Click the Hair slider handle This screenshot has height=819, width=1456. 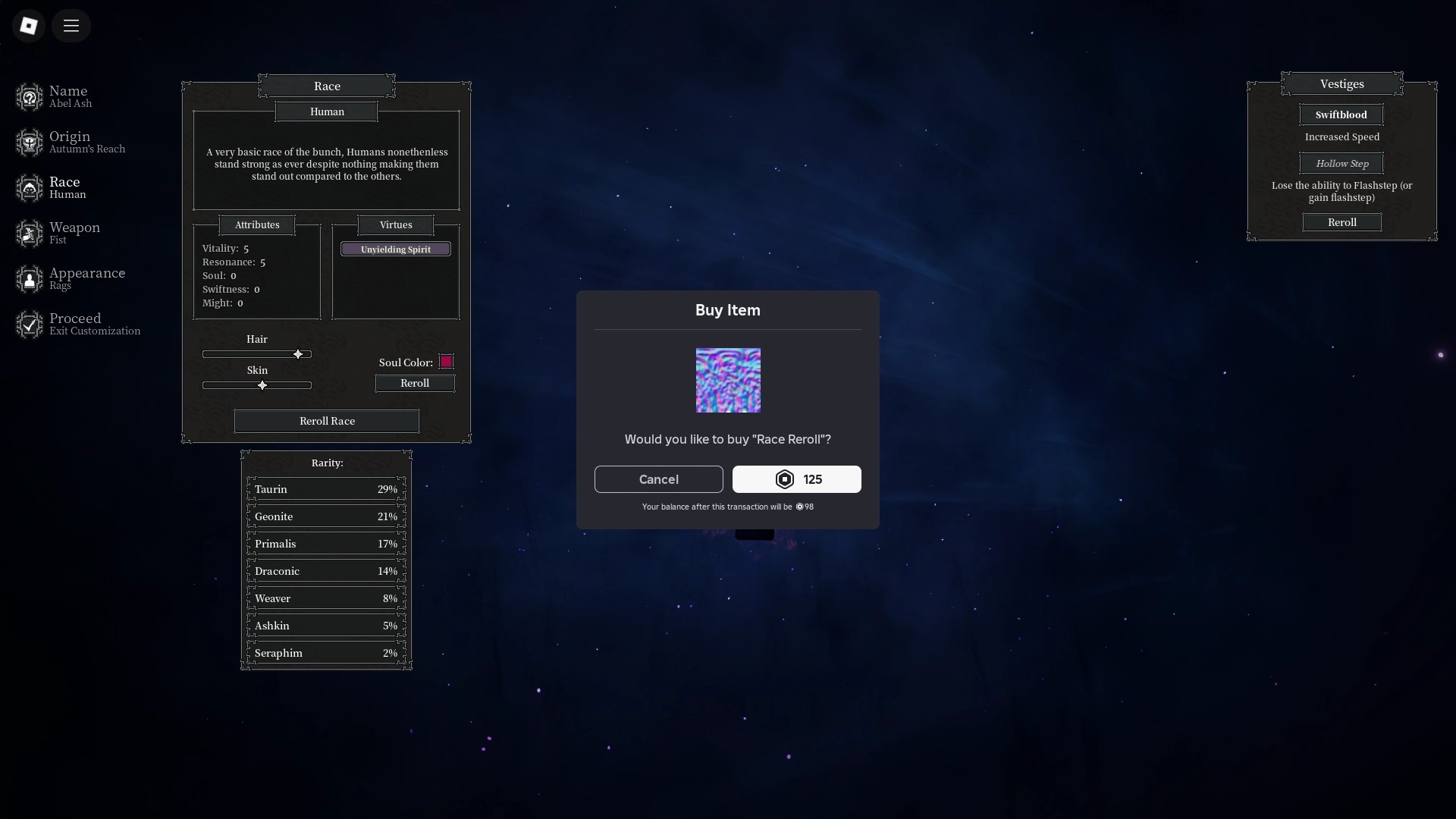click(298, 354)
